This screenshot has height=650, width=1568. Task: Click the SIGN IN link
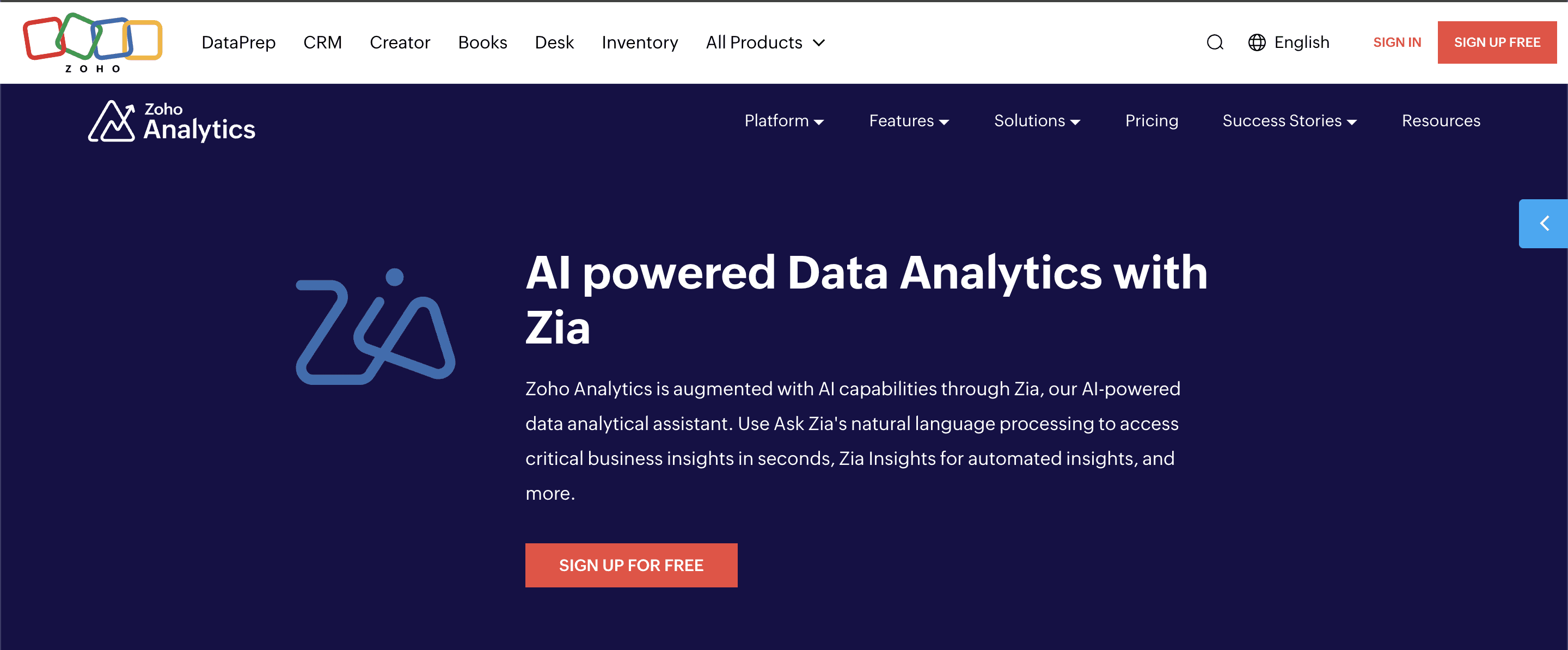[1397, 42]
